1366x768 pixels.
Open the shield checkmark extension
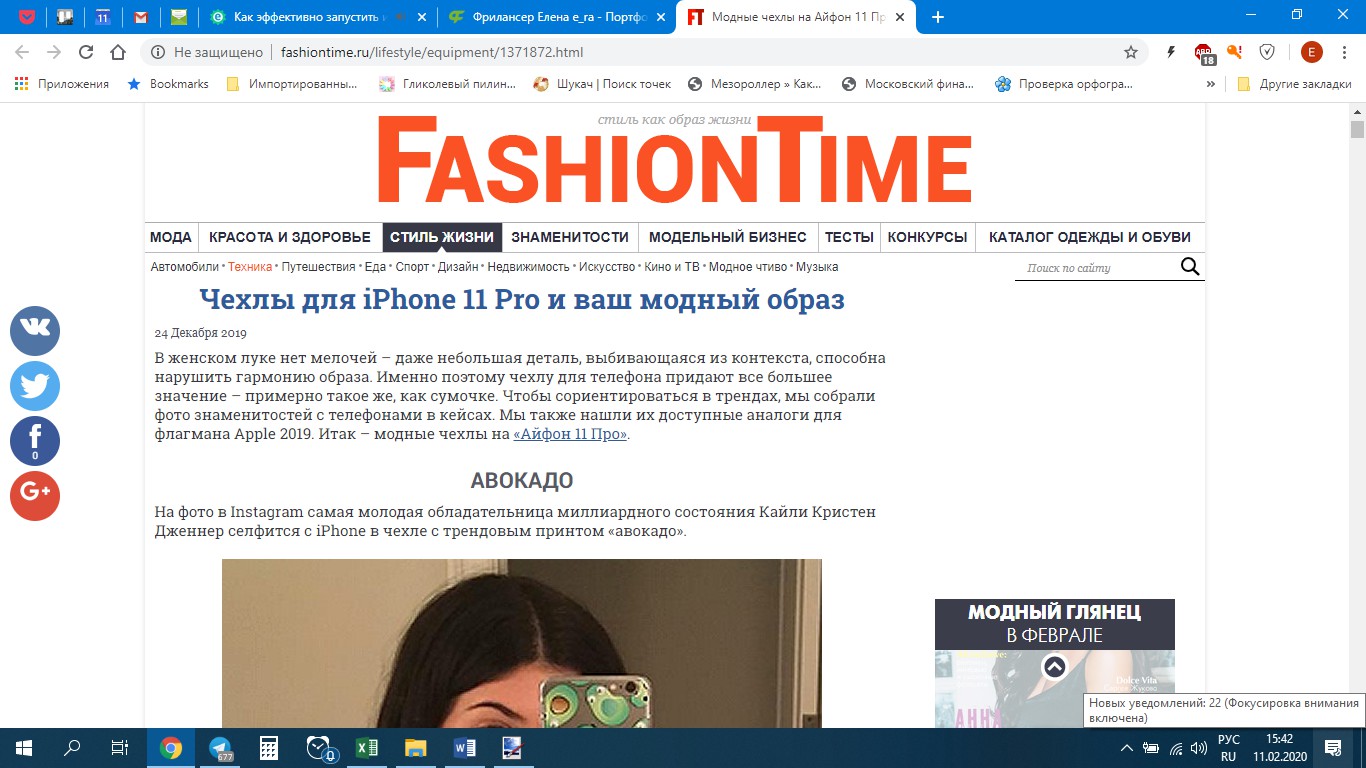1267,52
